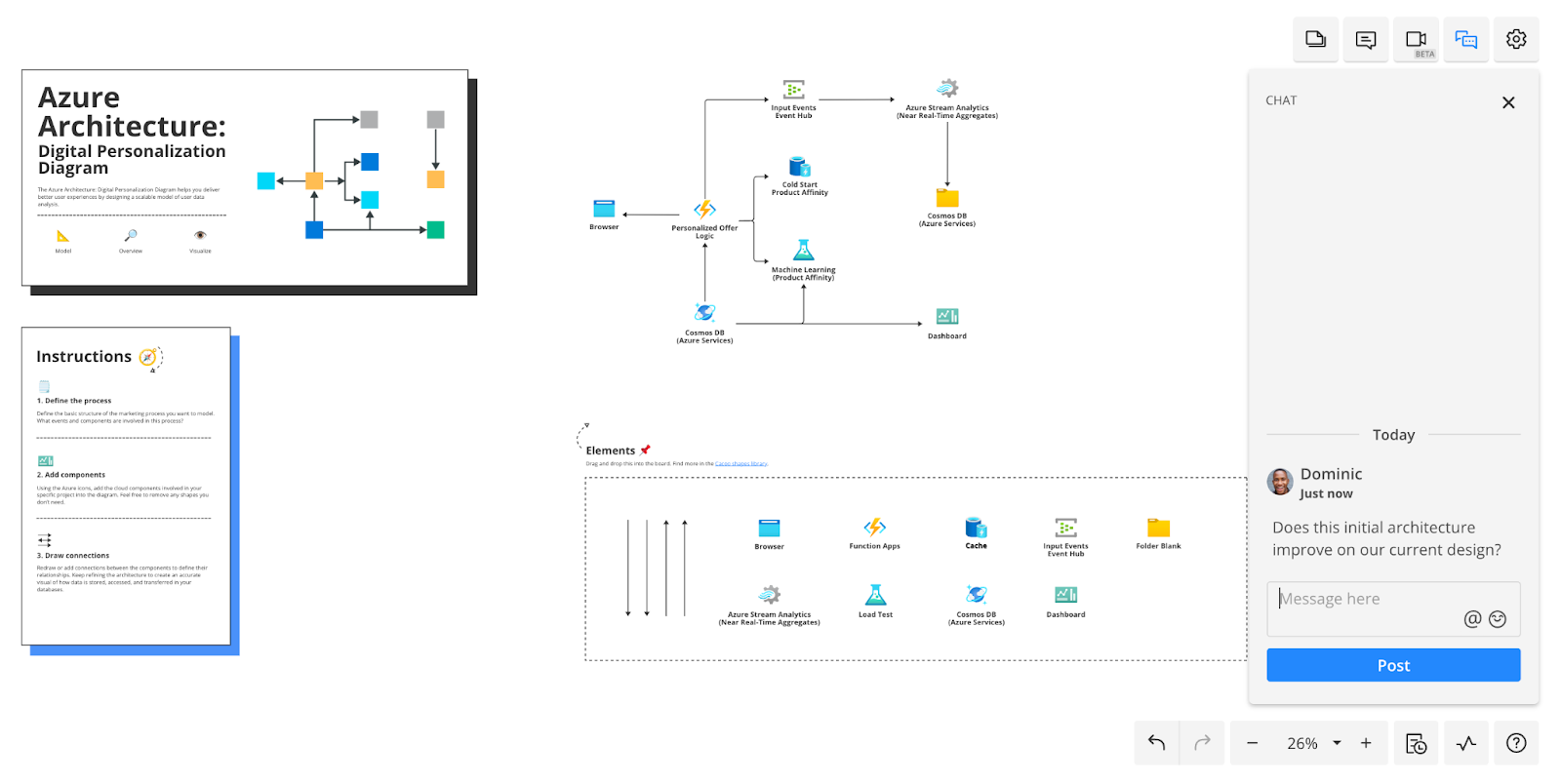
Task: Click the Azure Architecture title text
Action: [x=132, y=112]
